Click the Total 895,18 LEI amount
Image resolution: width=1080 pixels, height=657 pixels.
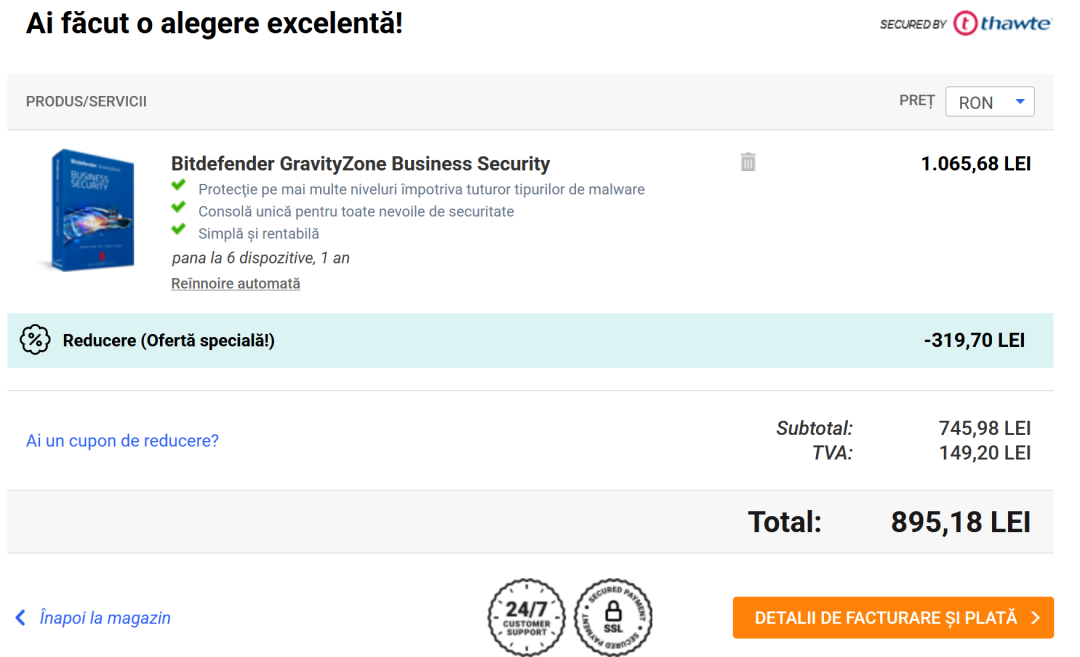[961, 522]
